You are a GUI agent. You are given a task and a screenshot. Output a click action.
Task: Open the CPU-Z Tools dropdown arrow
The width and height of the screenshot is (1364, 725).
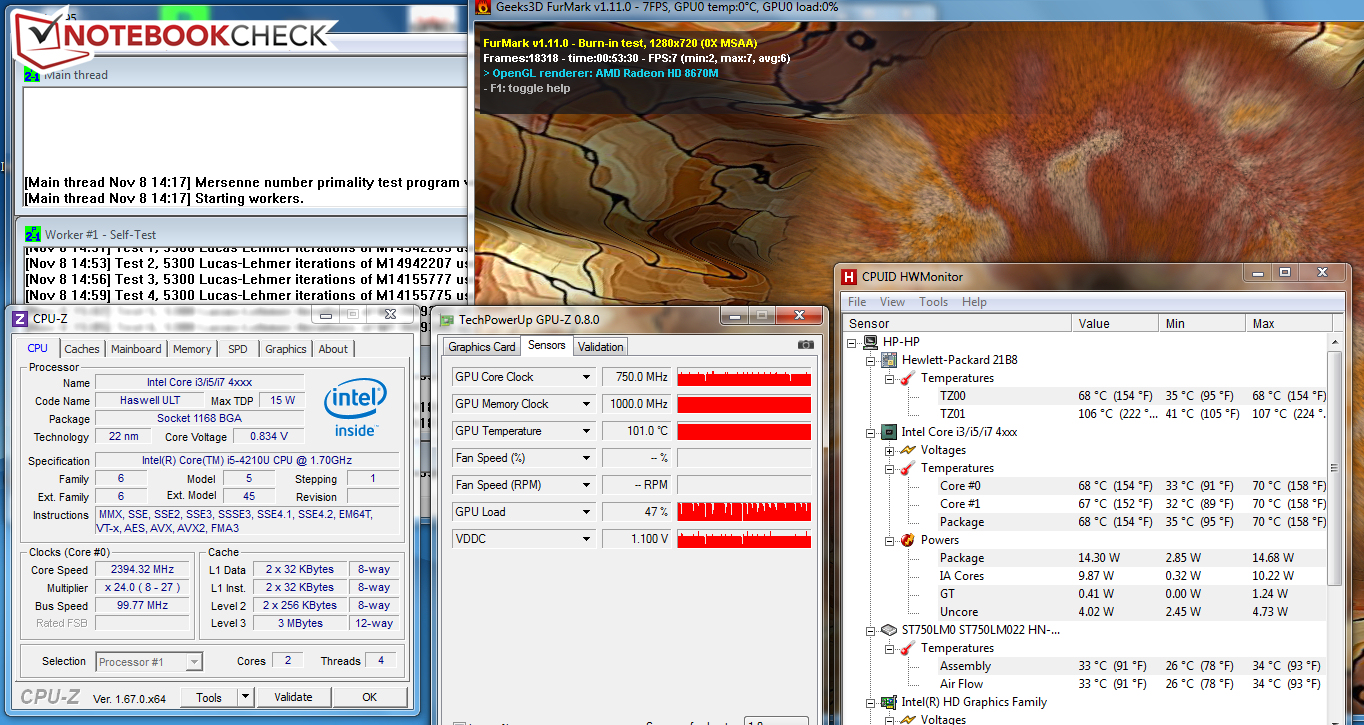click(x=245, y=697)
